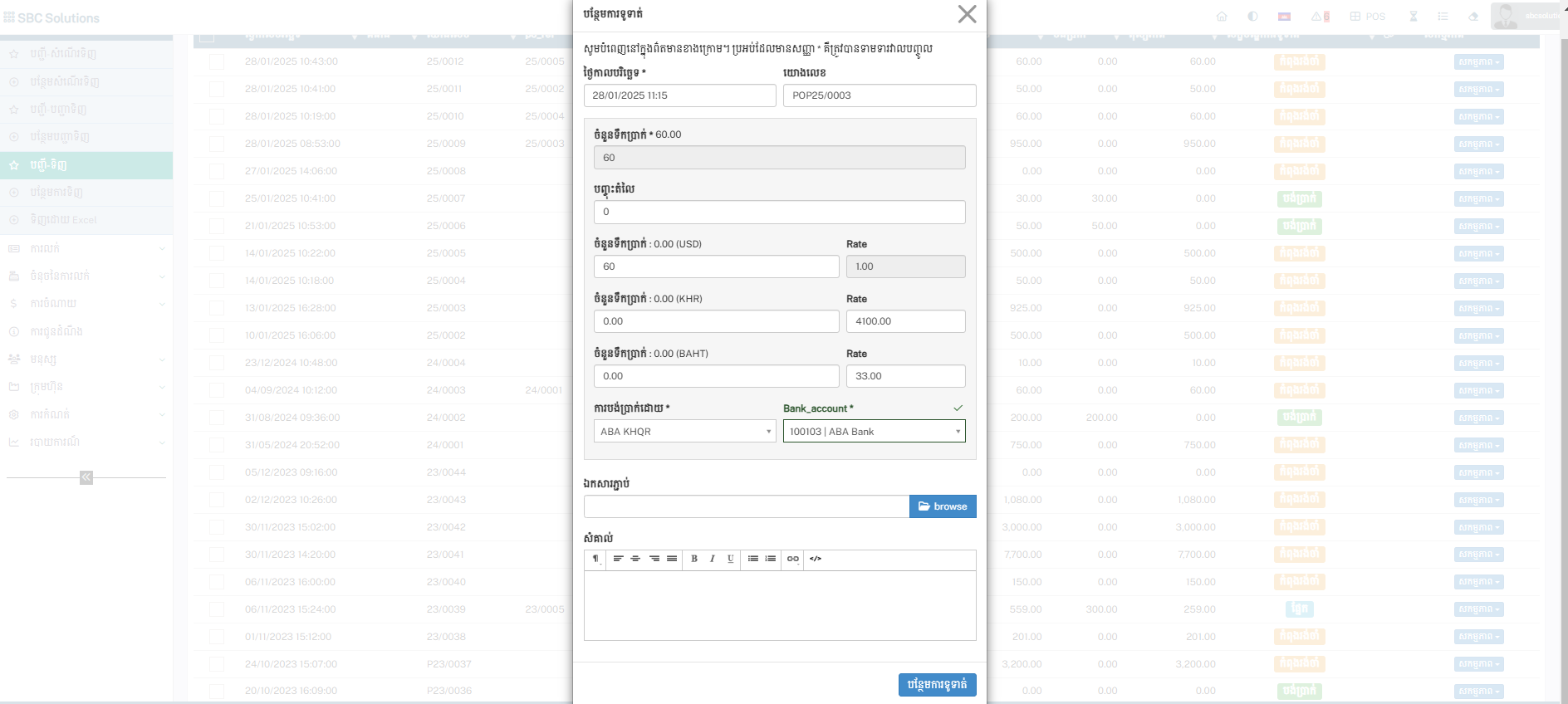Screen dimensions: 1568x704
Task: Center-align the note text
Action: click(635, 559)
